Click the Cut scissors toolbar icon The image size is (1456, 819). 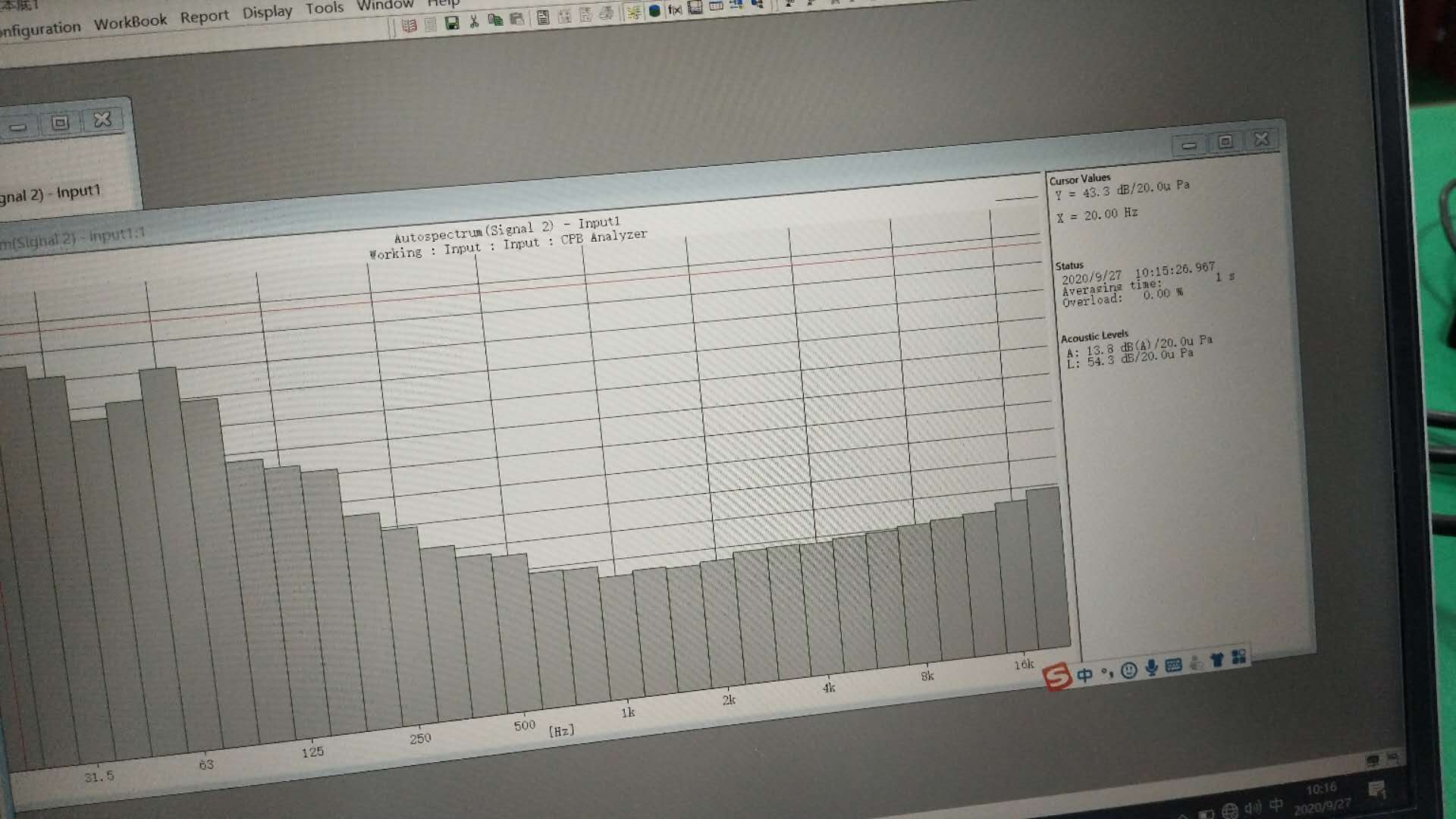tap(474, 22)
